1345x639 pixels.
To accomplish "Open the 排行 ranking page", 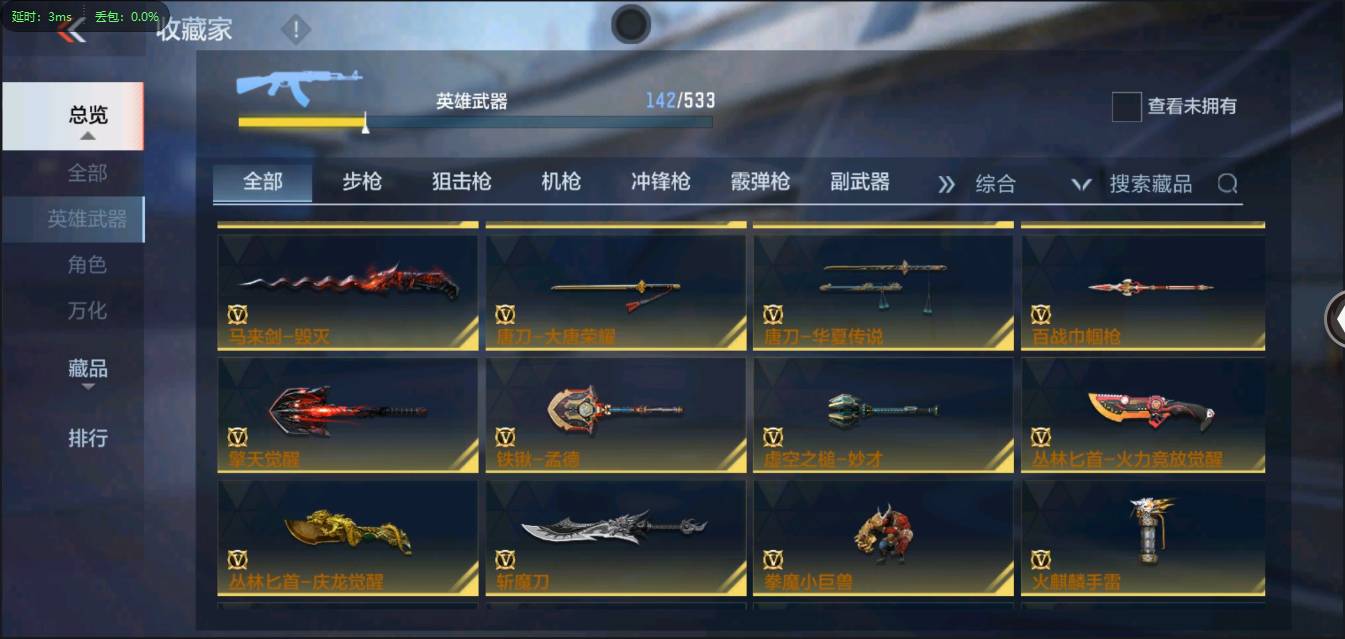I will coord(87,438).
